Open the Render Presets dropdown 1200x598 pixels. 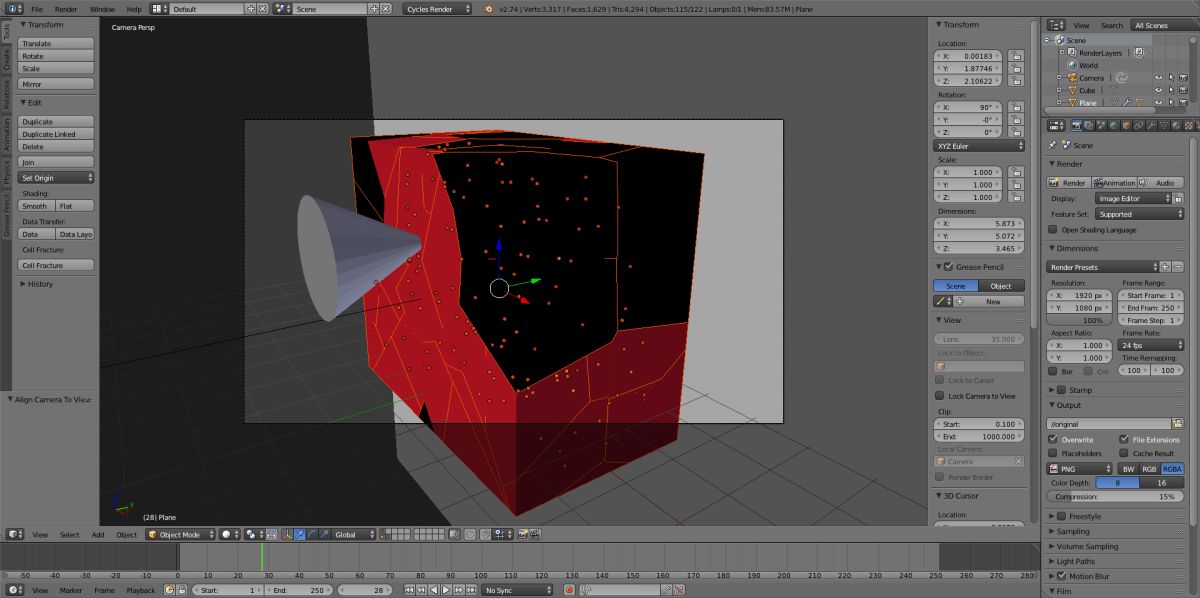point(1103,267)
